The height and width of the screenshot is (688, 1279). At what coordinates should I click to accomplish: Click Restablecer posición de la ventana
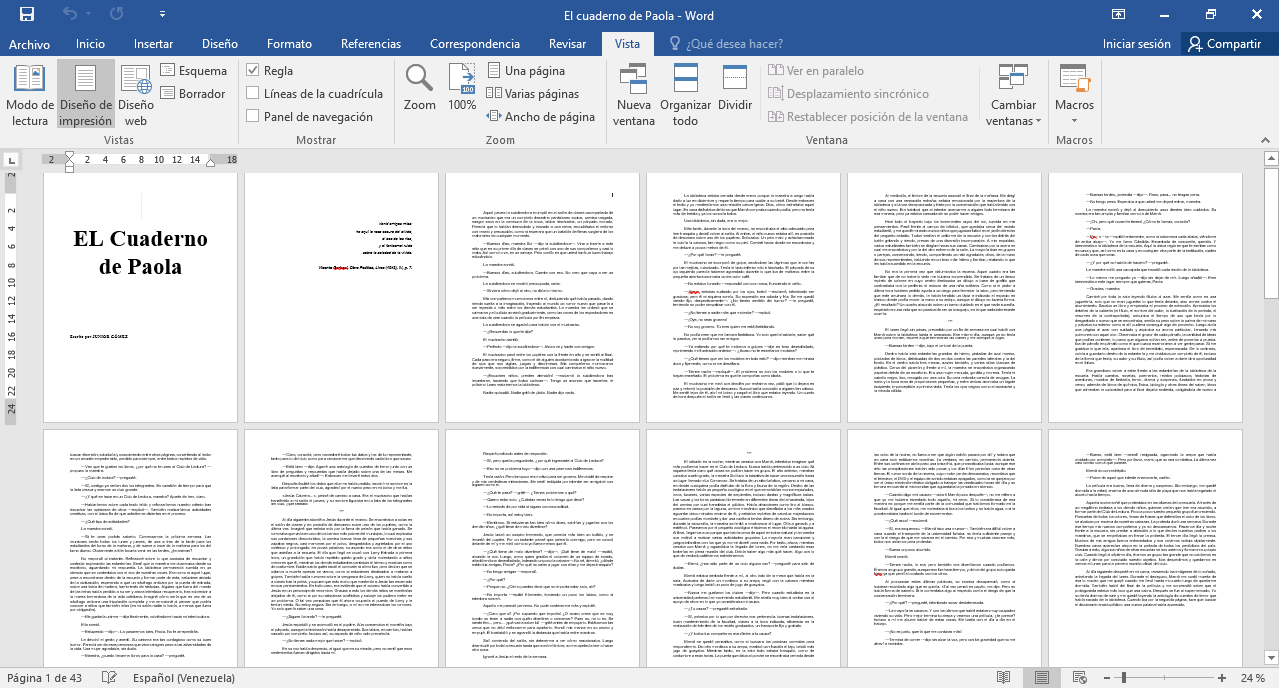click(867, 117)
